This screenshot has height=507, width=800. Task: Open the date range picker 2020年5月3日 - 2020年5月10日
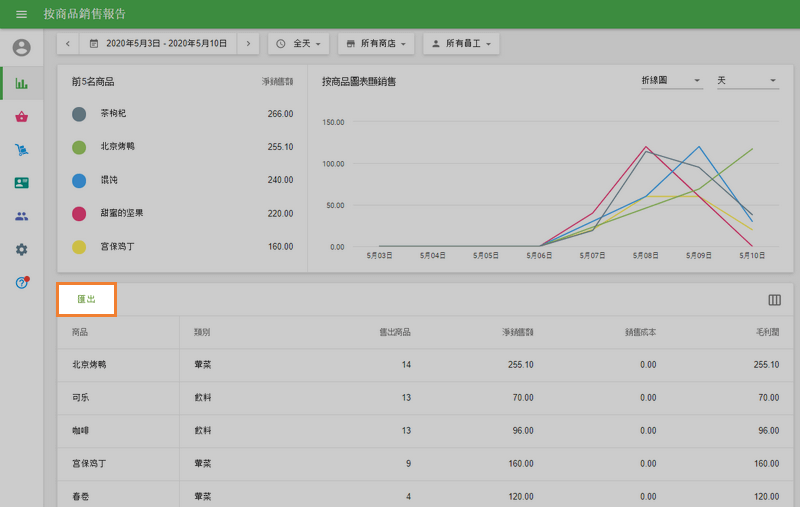tap(158, 44)
